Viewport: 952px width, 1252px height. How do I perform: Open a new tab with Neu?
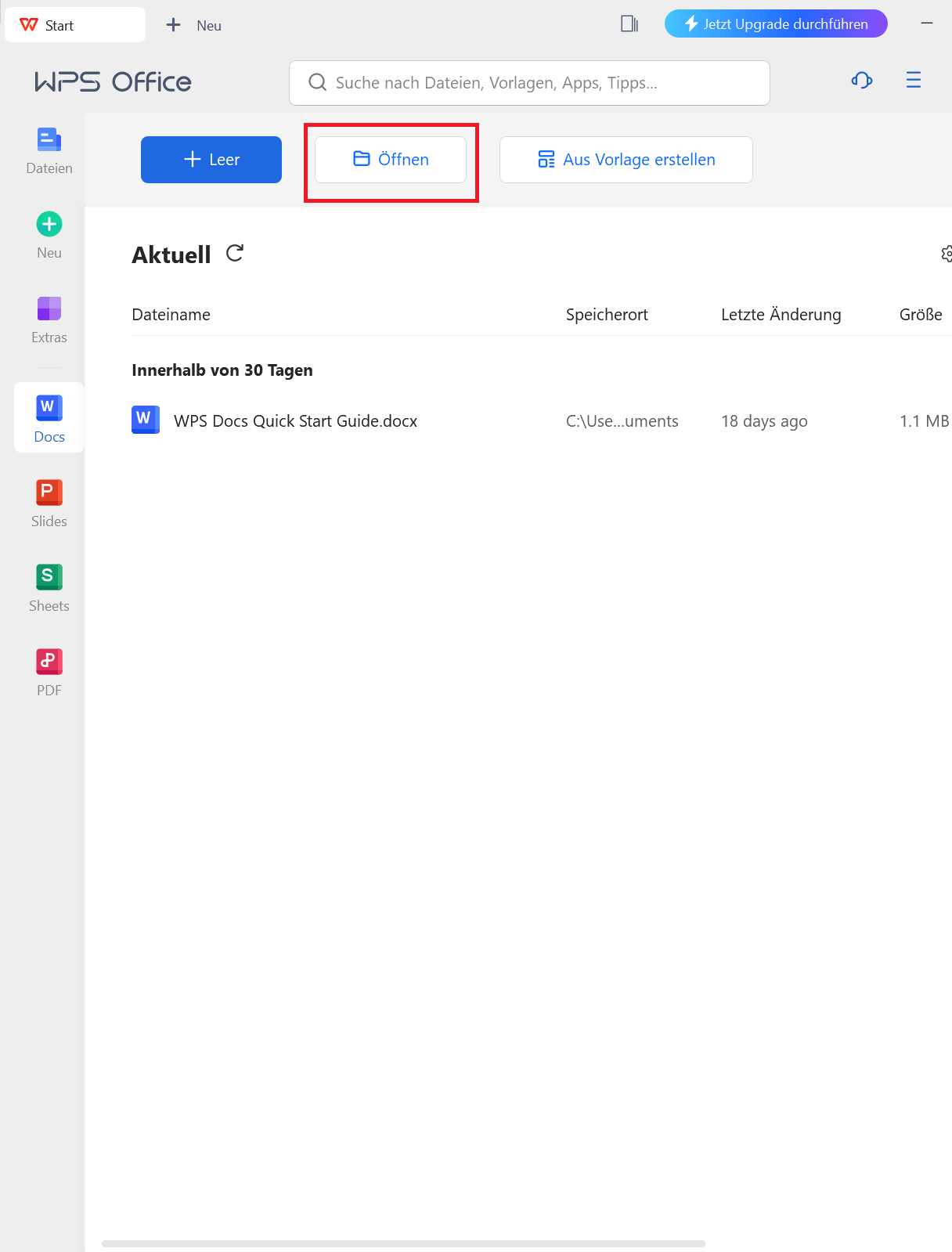pyautogui.click(x=194, y=25)
